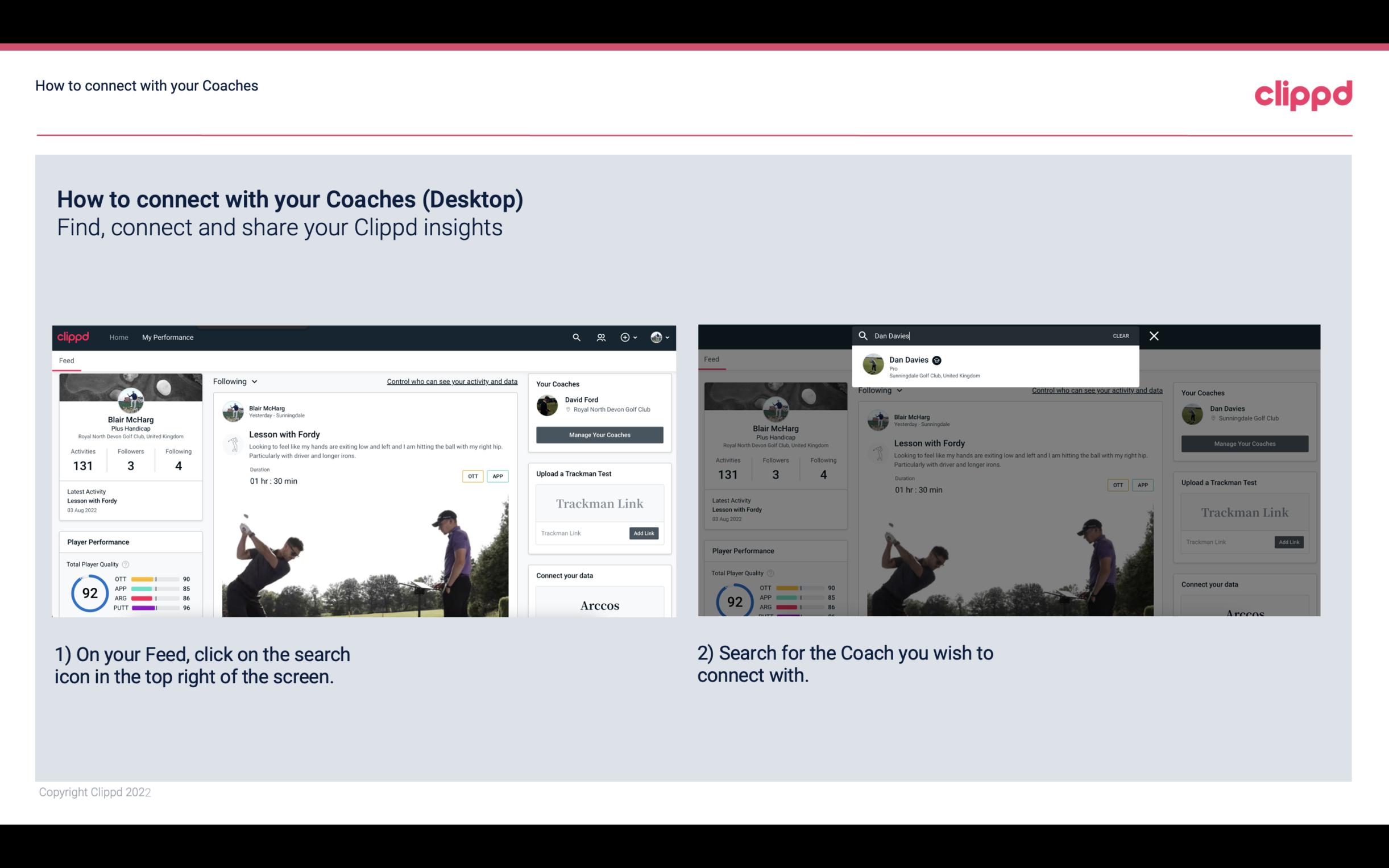The width and height of the screenshot is (1389, 868).
Task: Click the close X icon on search overlay
Action: (x=1154, y=335)
